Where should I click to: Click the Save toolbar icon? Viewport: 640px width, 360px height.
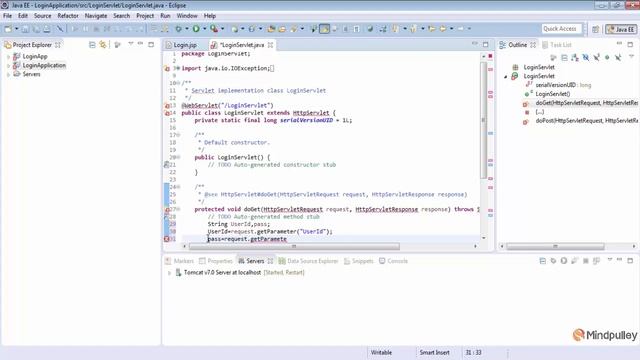click(x=25, y=29)
